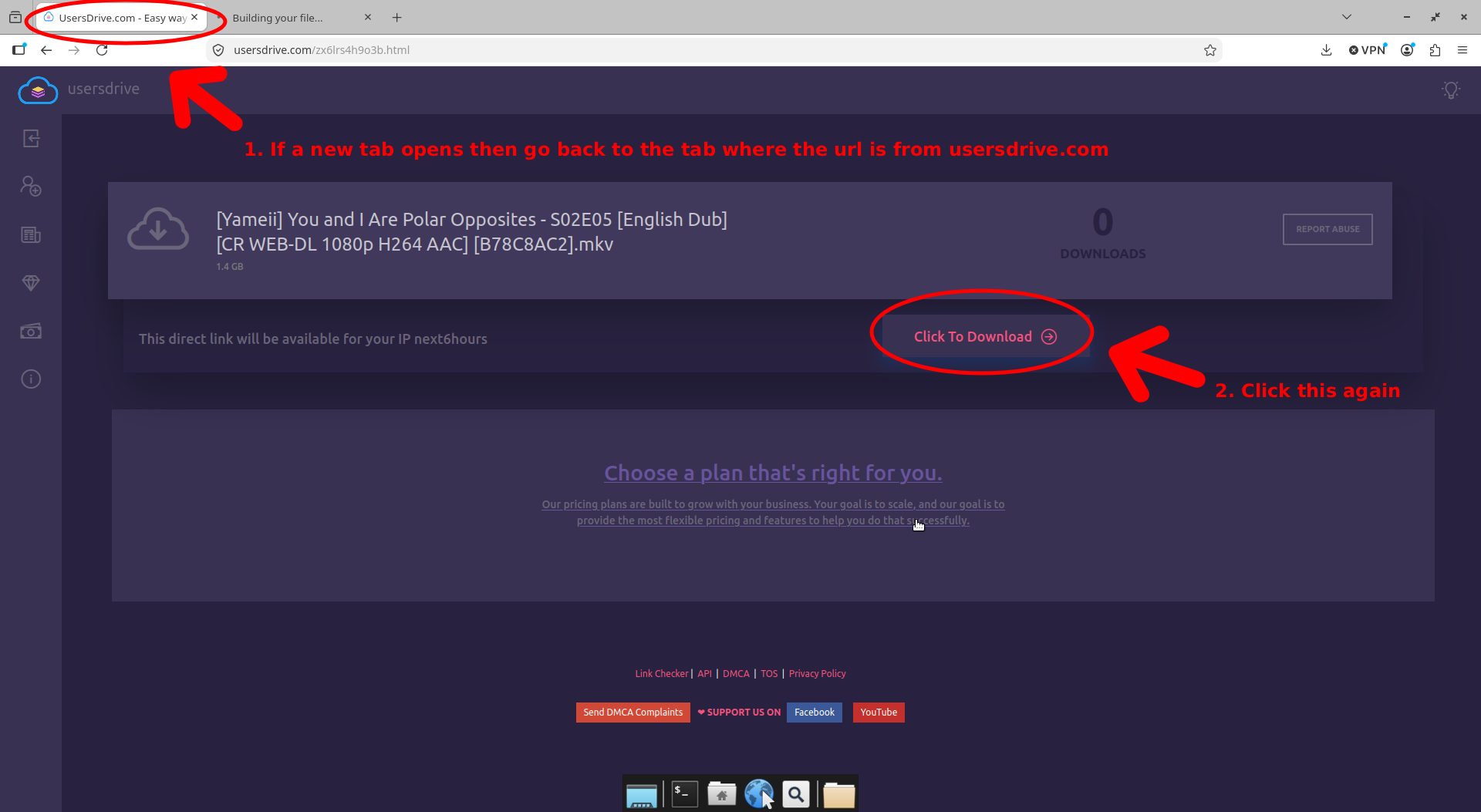Click the show desktop icon in taskbar
The image size is (1481, 812).
[642, 795]
